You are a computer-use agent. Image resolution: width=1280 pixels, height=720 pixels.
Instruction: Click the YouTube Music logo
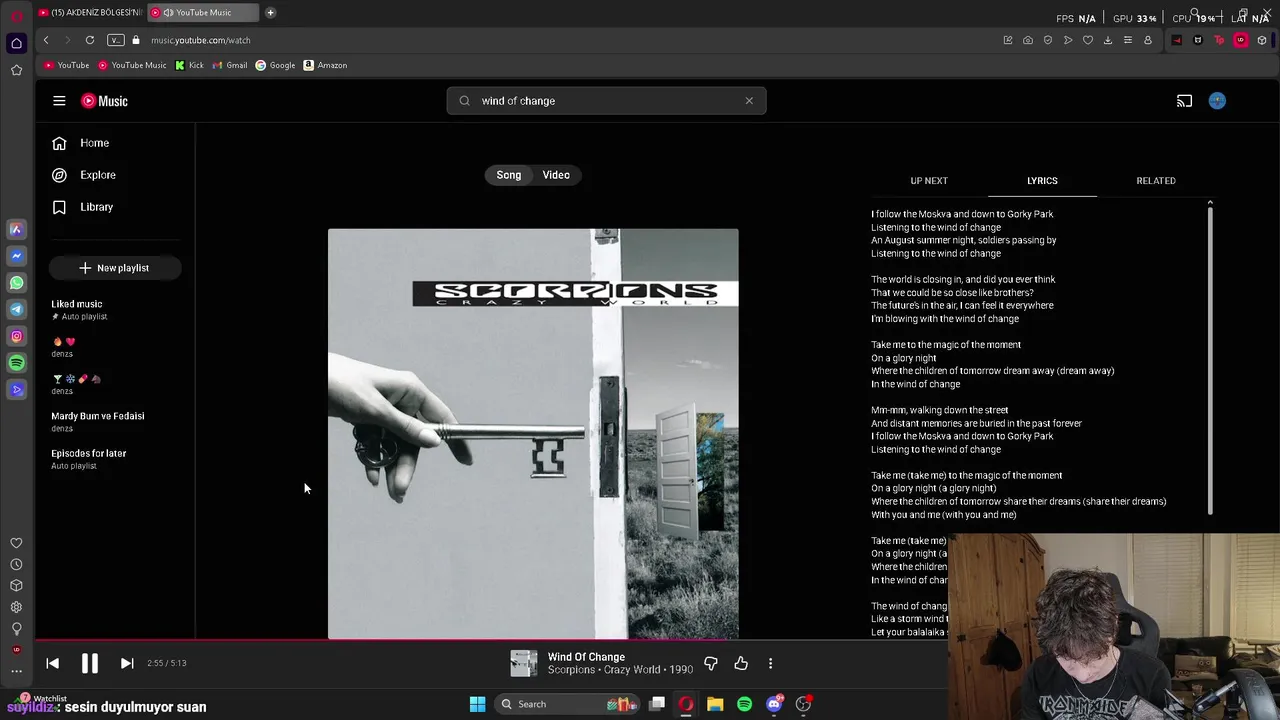tap(105, 101)
